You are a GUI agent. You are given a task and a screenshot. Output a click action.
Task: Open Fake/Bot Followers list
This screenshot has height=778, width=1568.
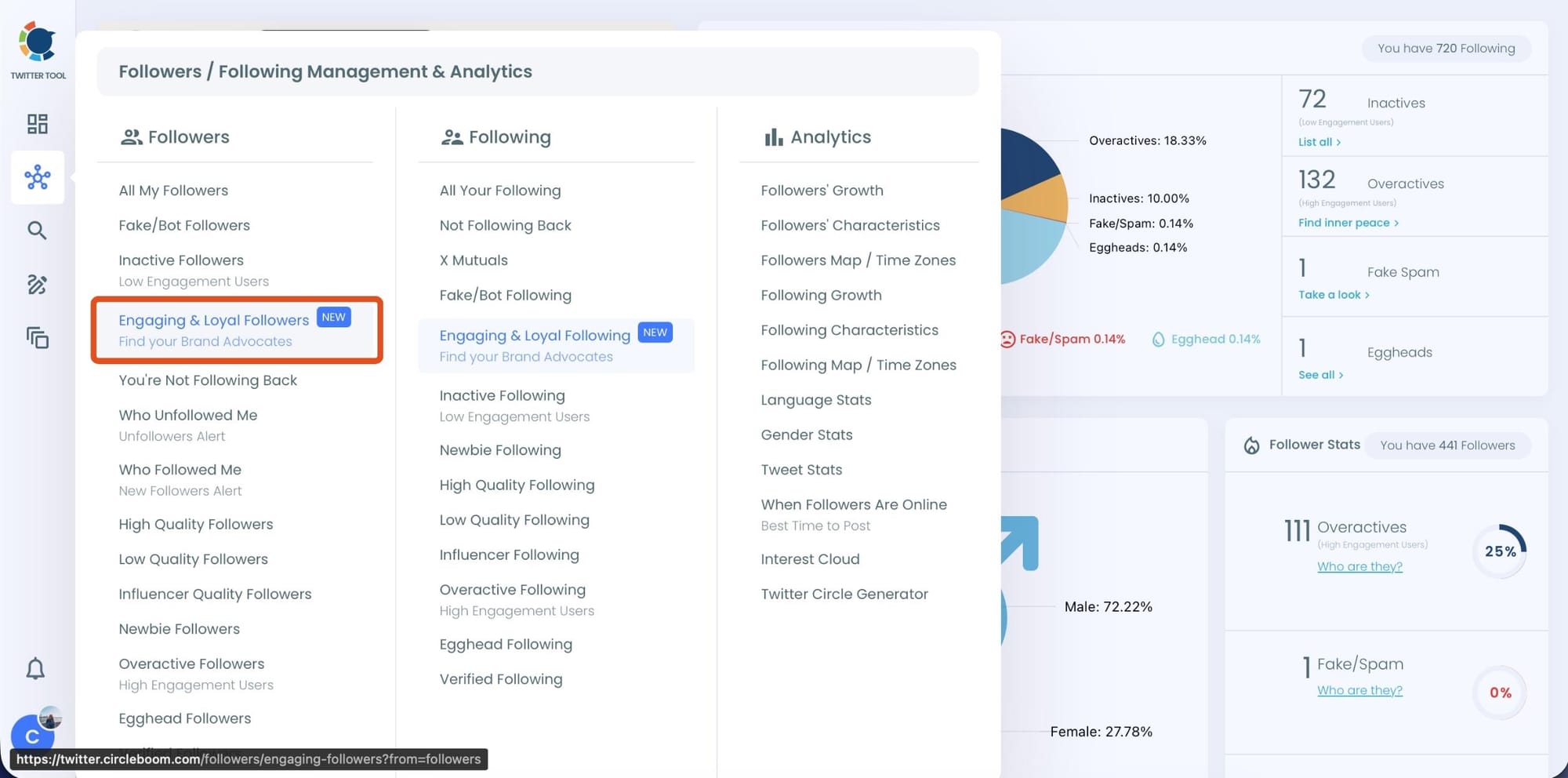coord(183,225)
